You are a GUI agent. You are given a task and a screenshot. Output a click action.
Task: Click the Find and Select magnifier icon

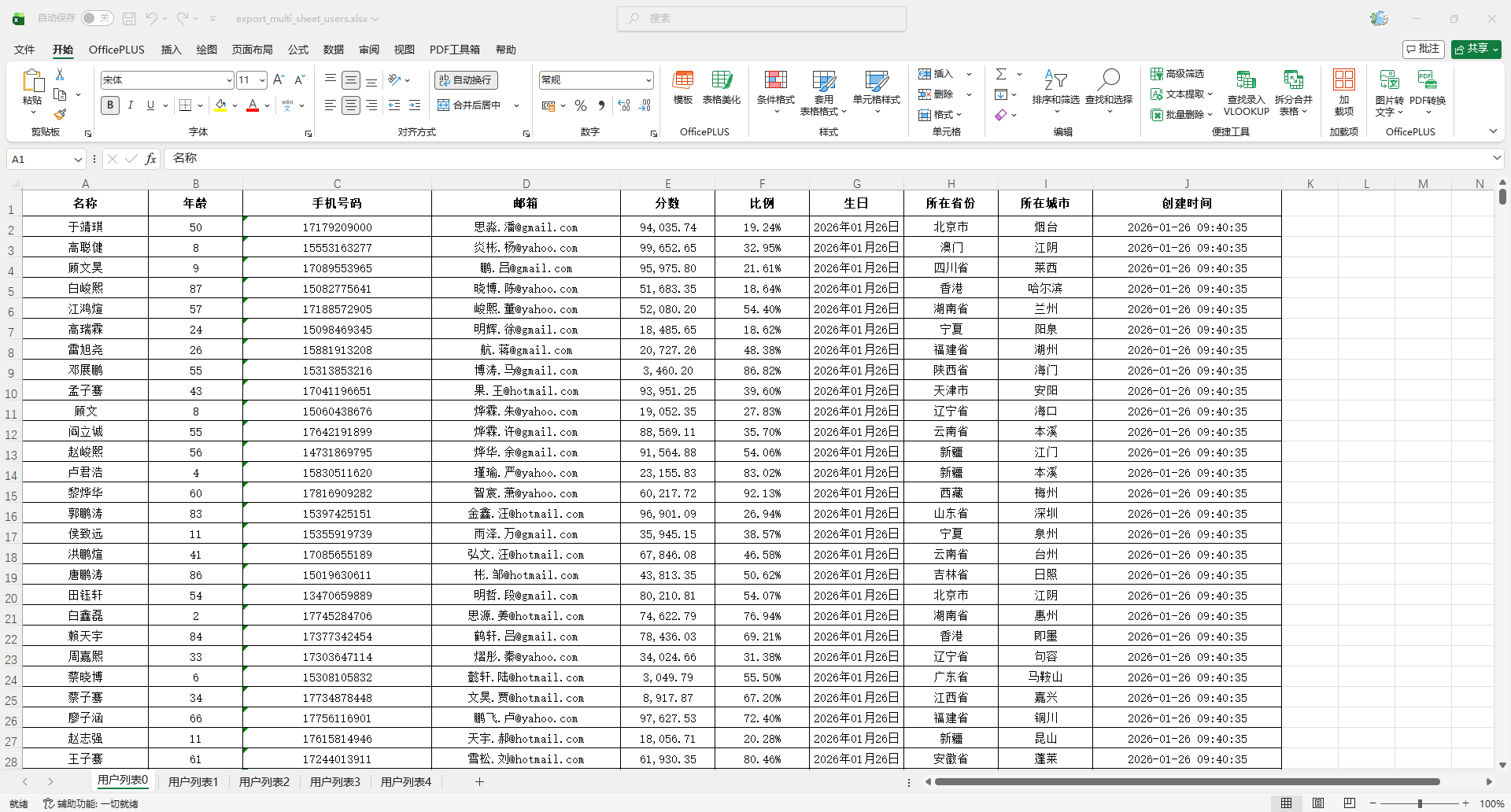point(1109,79)
